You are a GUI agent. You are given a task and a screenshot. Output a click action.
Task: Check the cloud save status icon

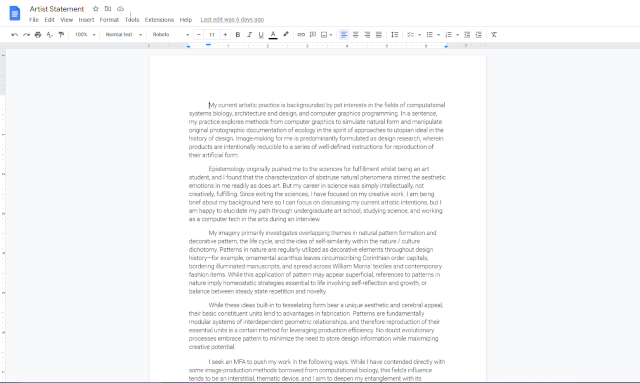tap(120, 9)
